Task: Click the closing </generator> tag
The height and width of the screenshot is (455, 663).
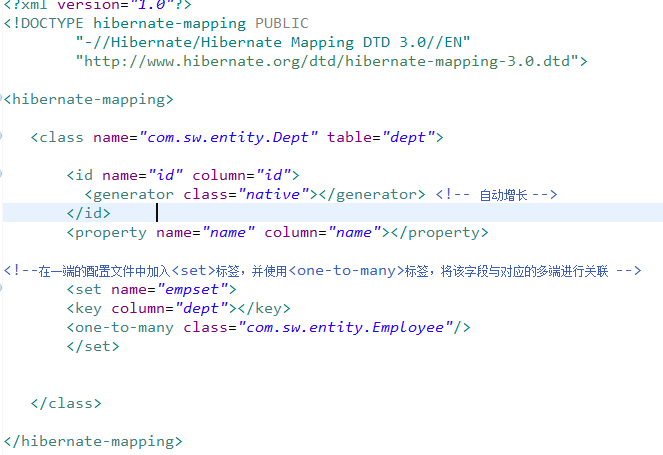Action: (x=372, y=195)
